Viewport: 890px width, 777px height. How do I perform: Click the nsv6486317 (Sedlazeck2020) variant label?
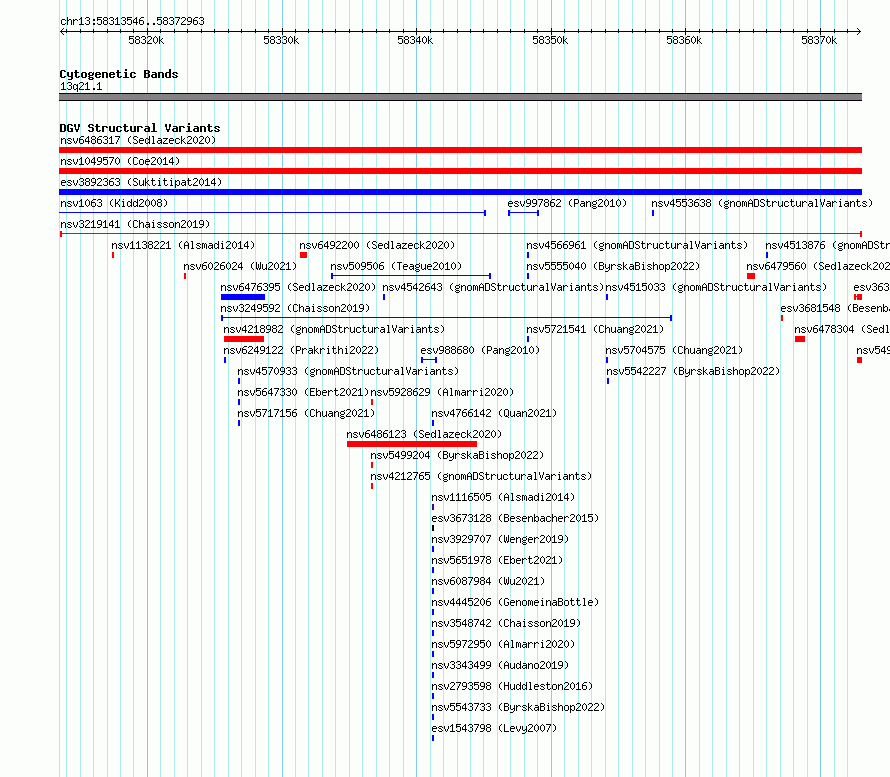[138, 140]
